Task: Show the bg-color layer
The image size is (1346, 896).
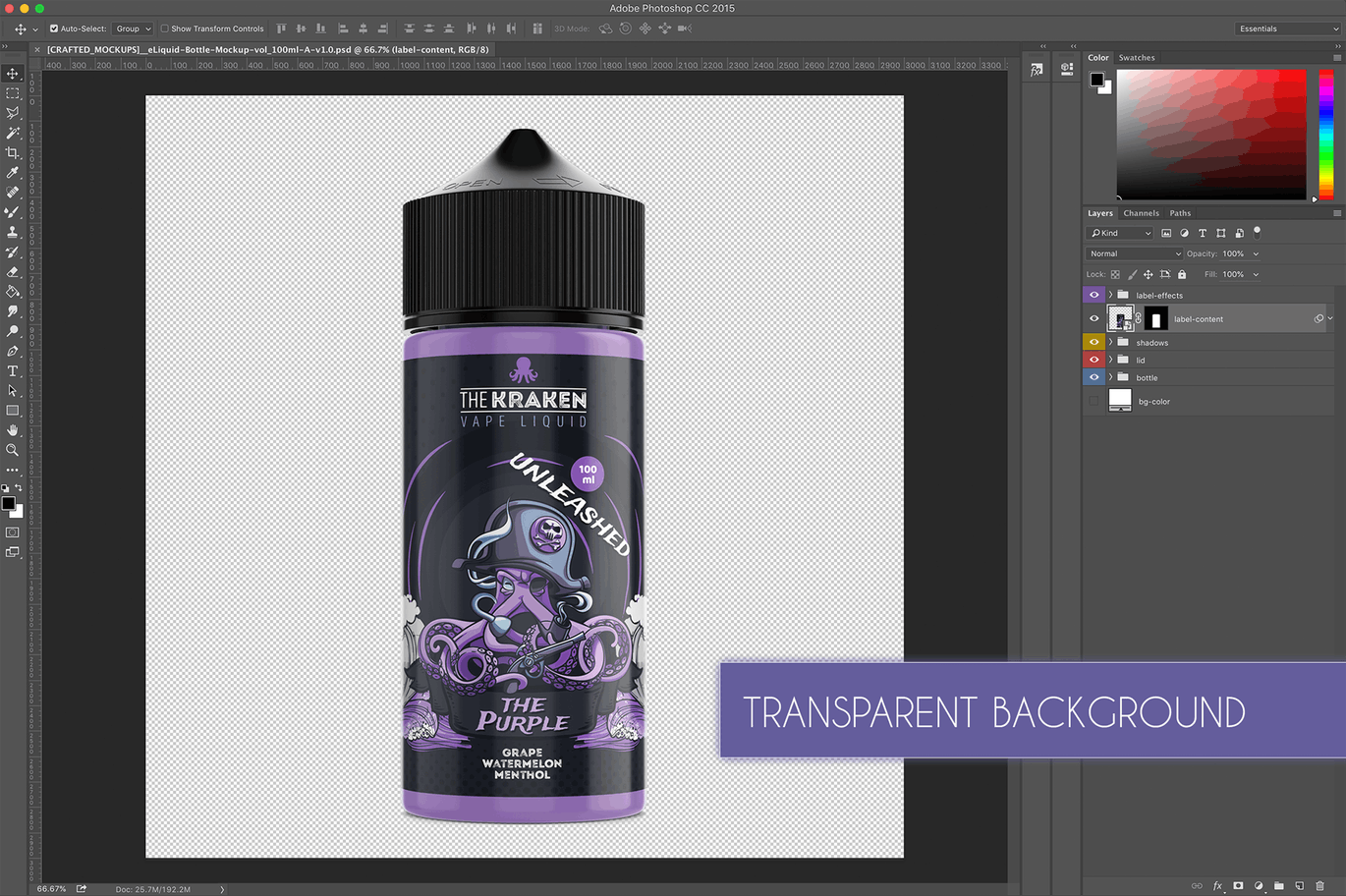Action: tap(1094, 401)
